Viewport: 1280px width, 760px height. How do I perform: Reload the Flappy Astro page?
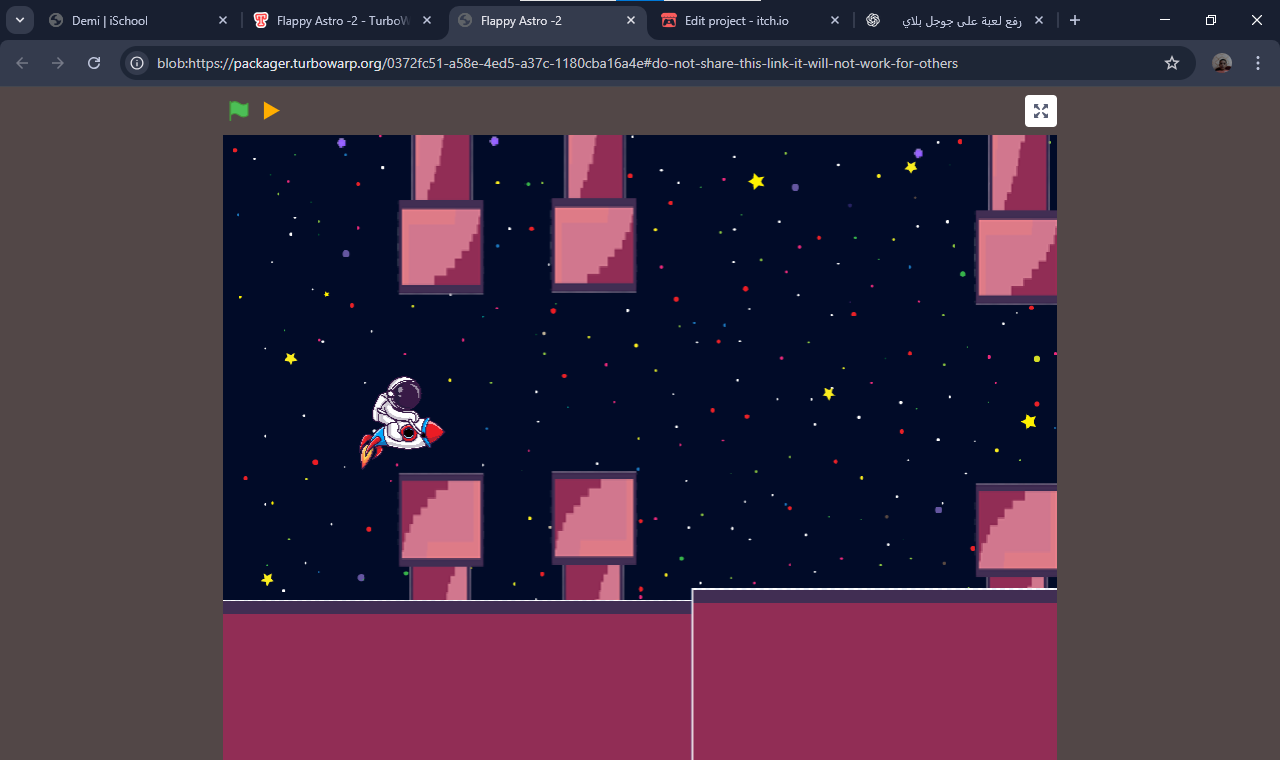pyautogui.click(x=93, y=62)
